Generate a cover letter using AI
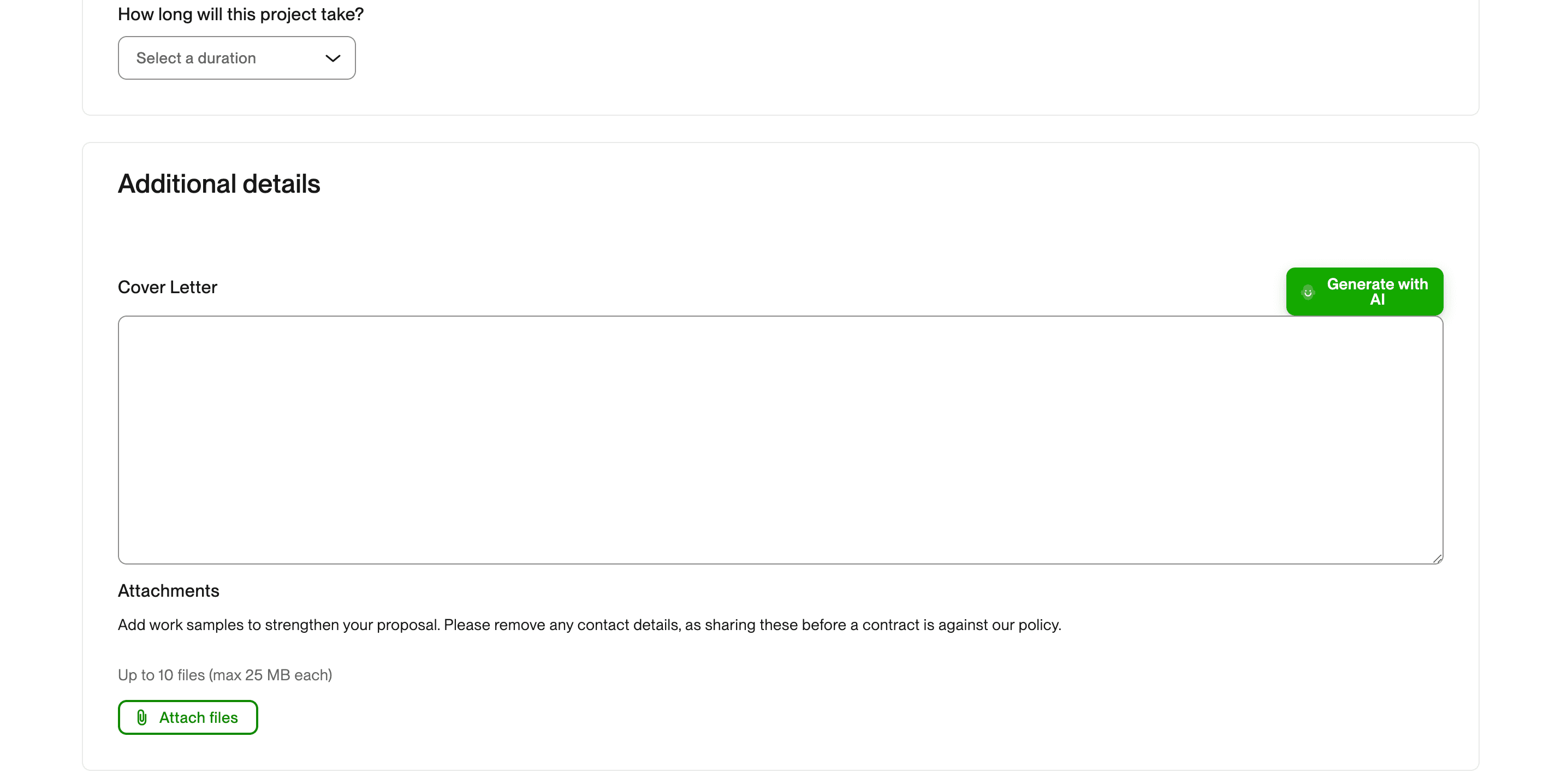 point(1377,292)
